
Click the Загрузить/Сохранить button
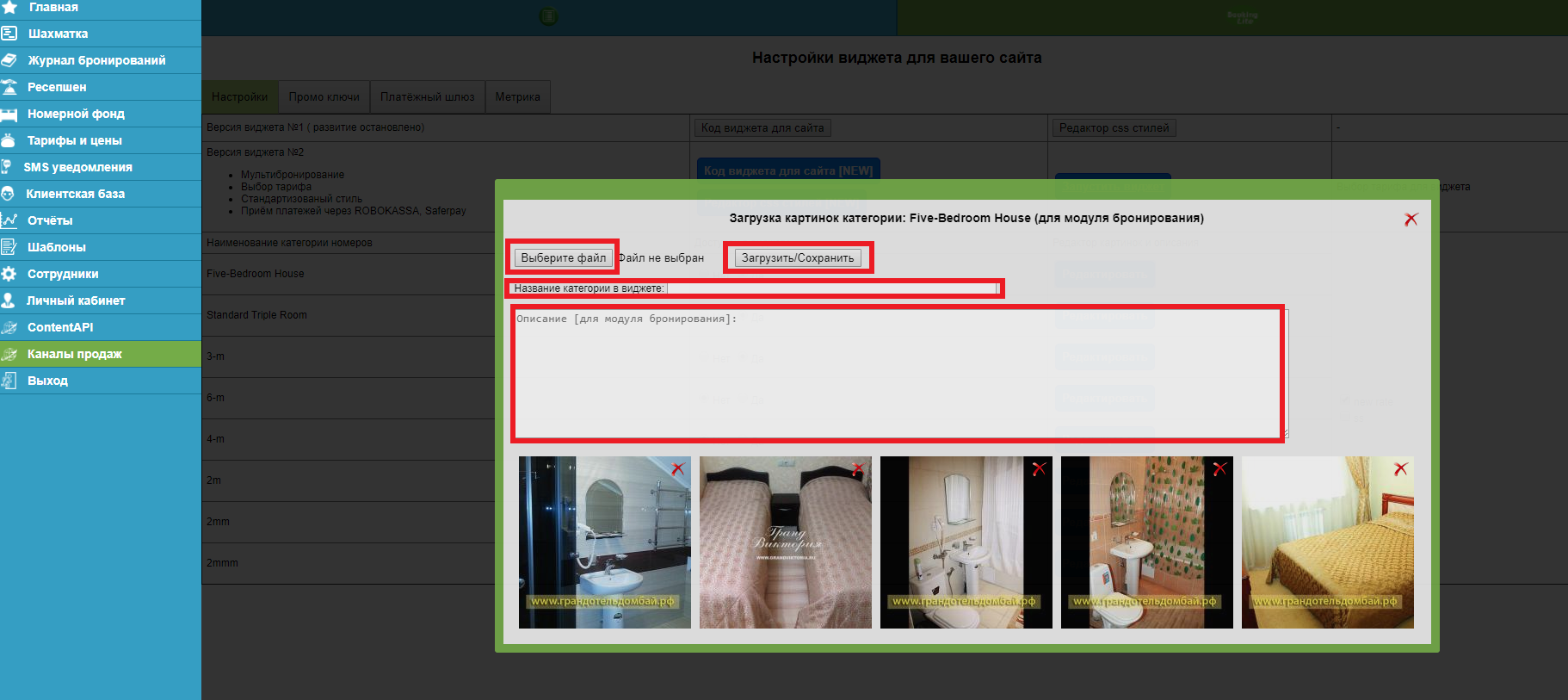pyautogui.click(x=798, y=257)
